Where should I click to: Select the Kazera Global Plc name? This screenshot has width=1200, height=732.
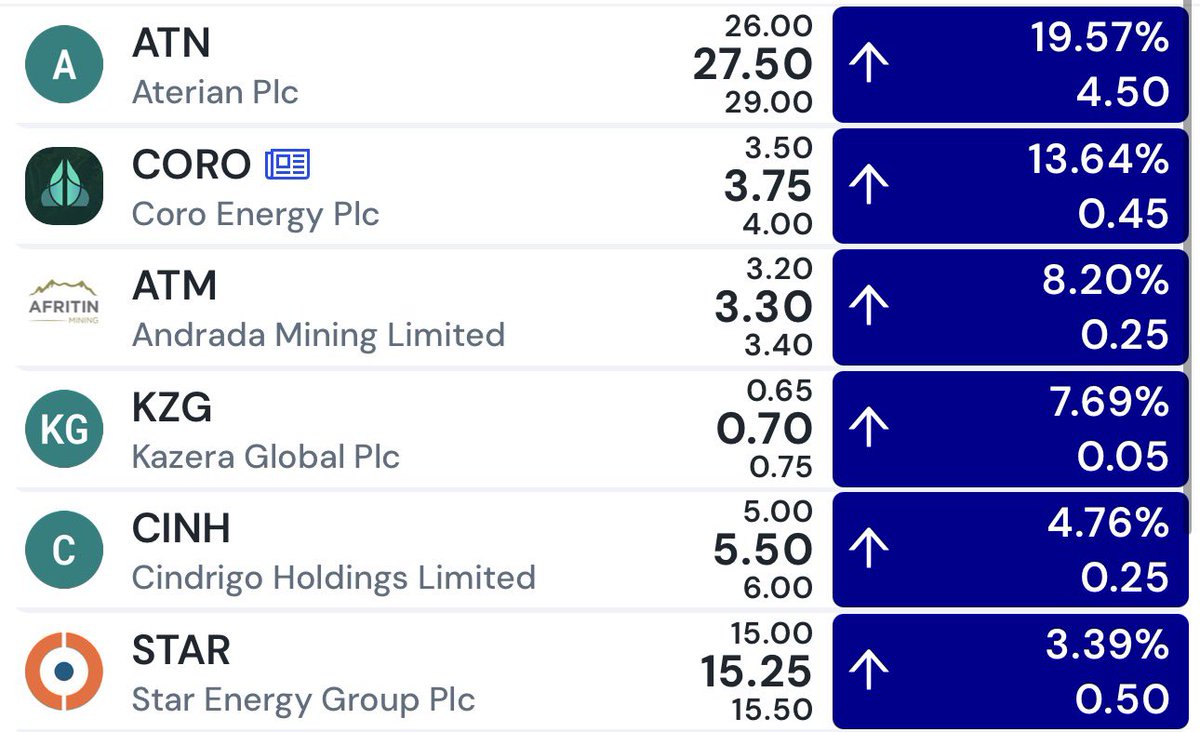click(x=265, y=456)
